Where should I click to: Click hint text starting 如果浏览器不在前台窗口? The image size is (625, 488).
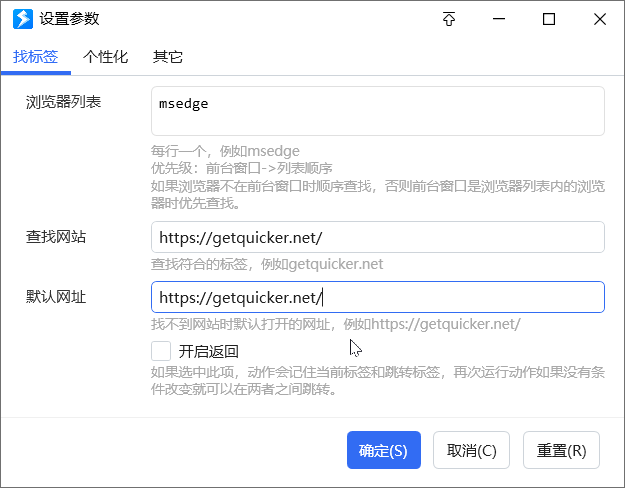(378, 195)
